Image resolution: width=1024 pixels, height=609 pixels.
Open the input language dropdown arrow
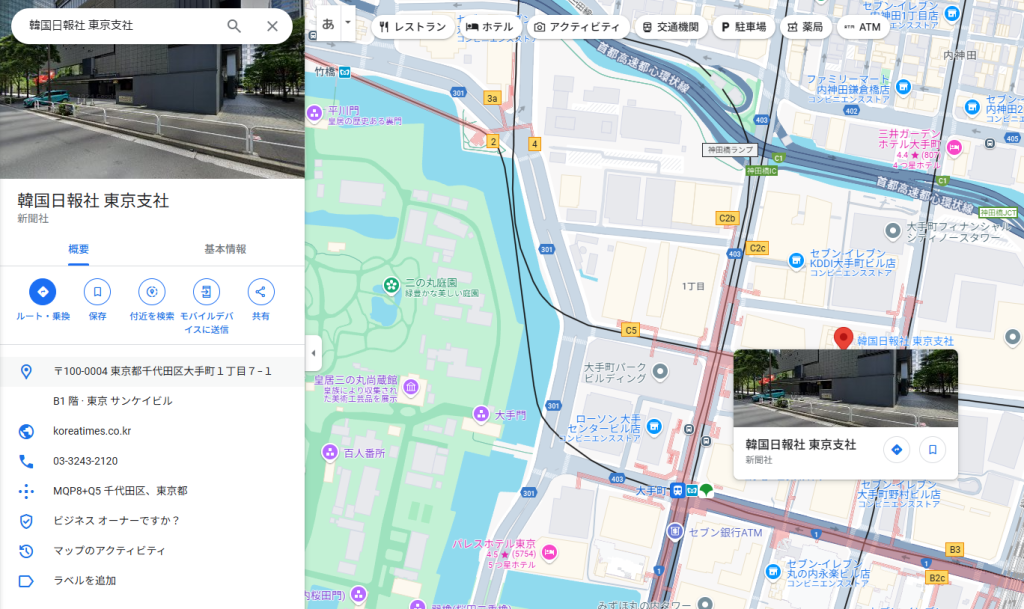click(347, 22)
